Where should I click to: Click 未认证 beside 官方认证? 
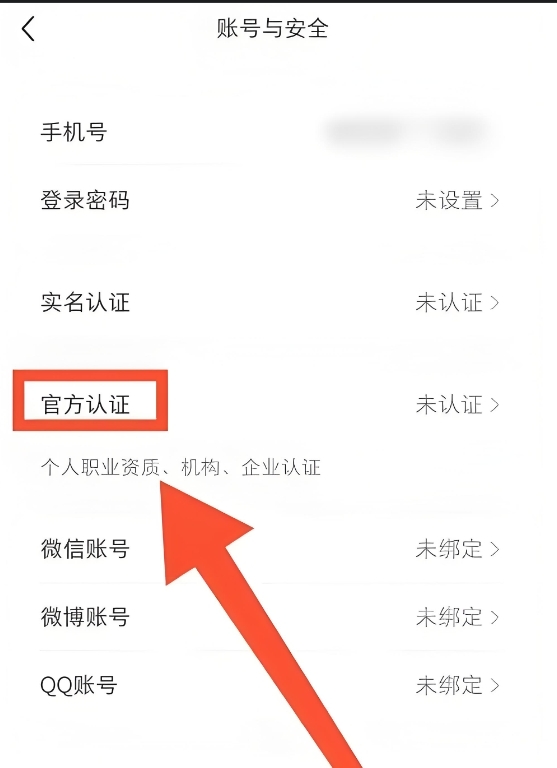click(449, 405)
